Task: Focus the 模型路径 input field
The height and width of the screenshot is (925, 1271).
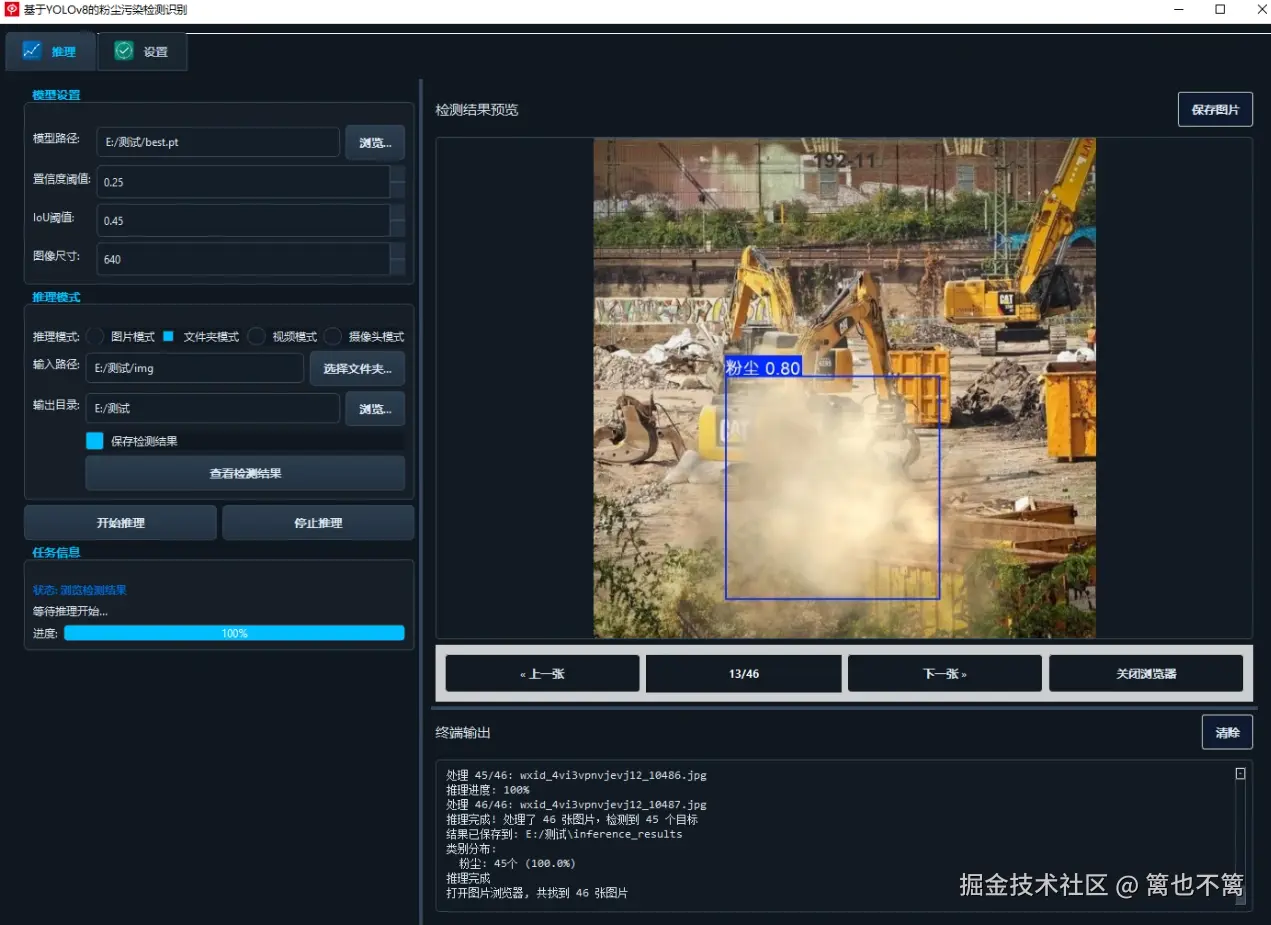Action: (218, 142)
